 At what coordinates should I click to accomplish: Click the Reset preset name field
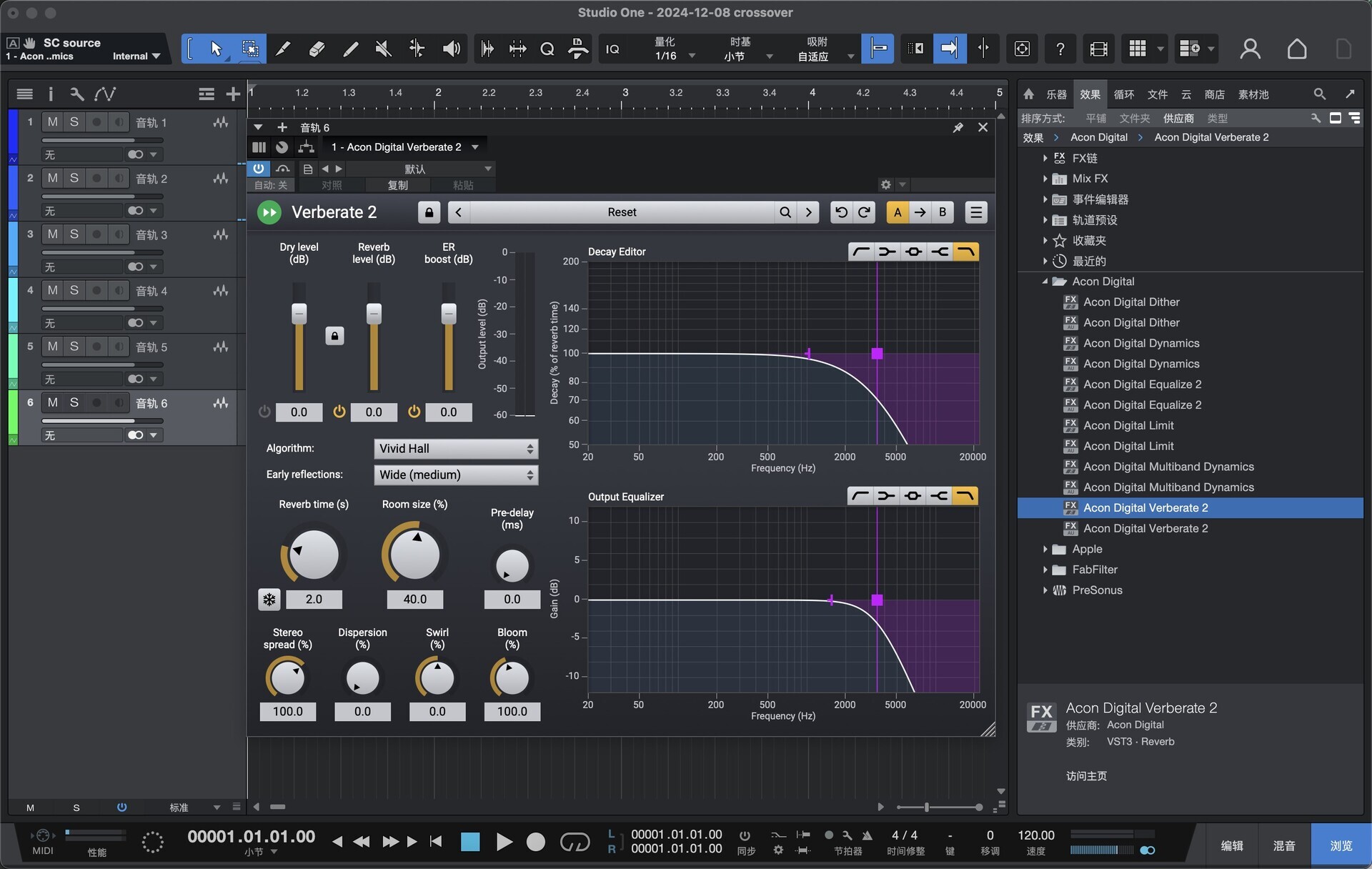point(622,212)
